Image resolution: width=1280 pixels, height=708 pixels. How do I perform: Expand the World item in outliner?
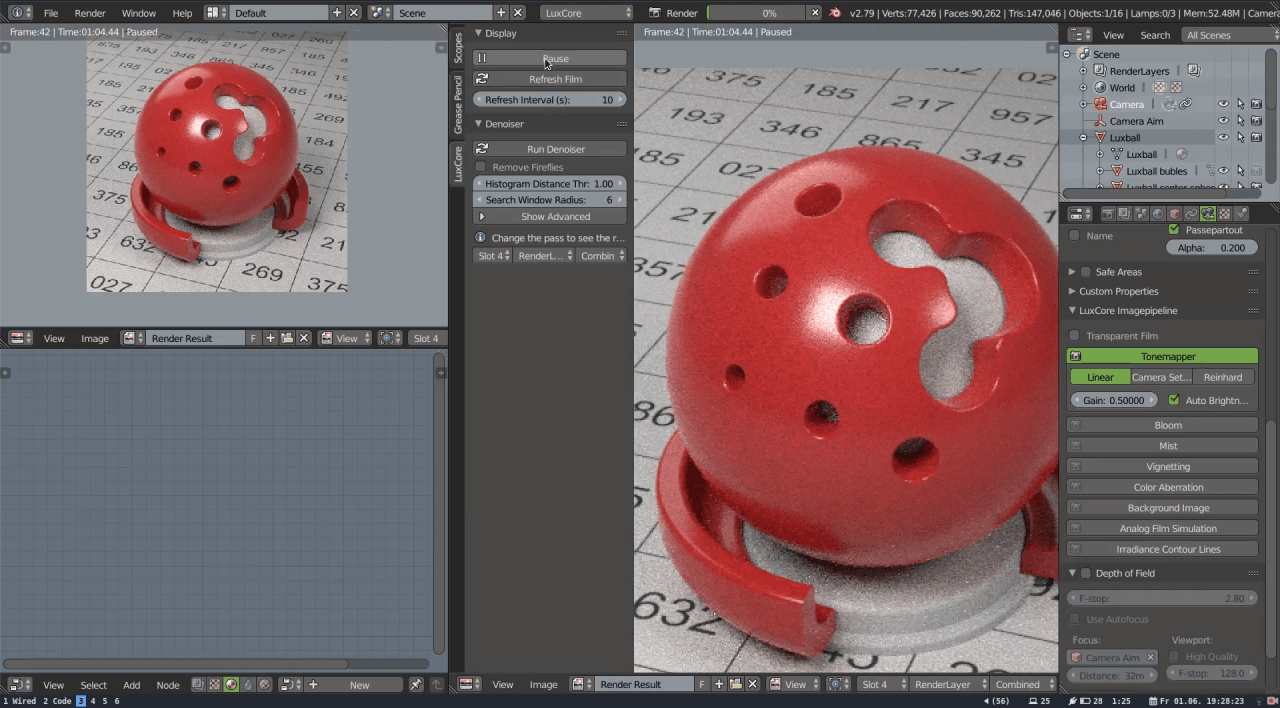[1083, 88]
